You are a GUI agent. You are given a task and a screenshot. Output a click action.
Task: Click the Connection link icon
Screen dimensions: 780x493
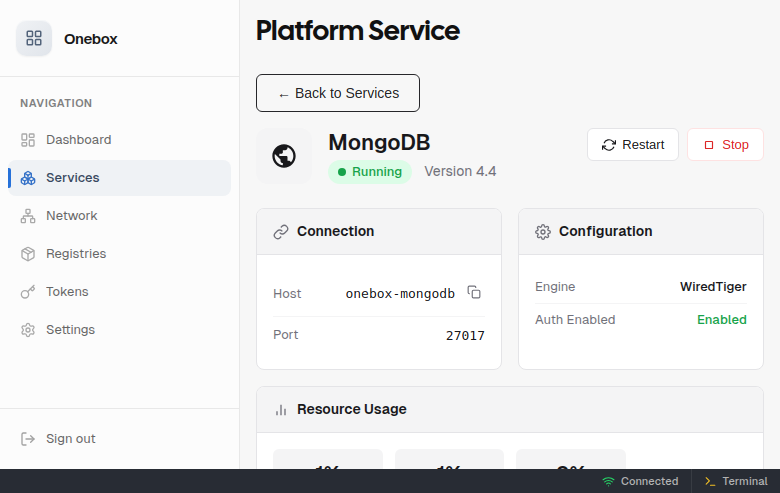coord(281,232)
